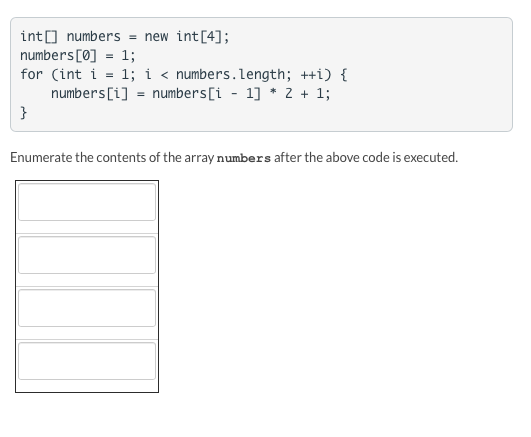Select the fourth answer input box
Screen dimensions: 531x437
coord(87,361)
